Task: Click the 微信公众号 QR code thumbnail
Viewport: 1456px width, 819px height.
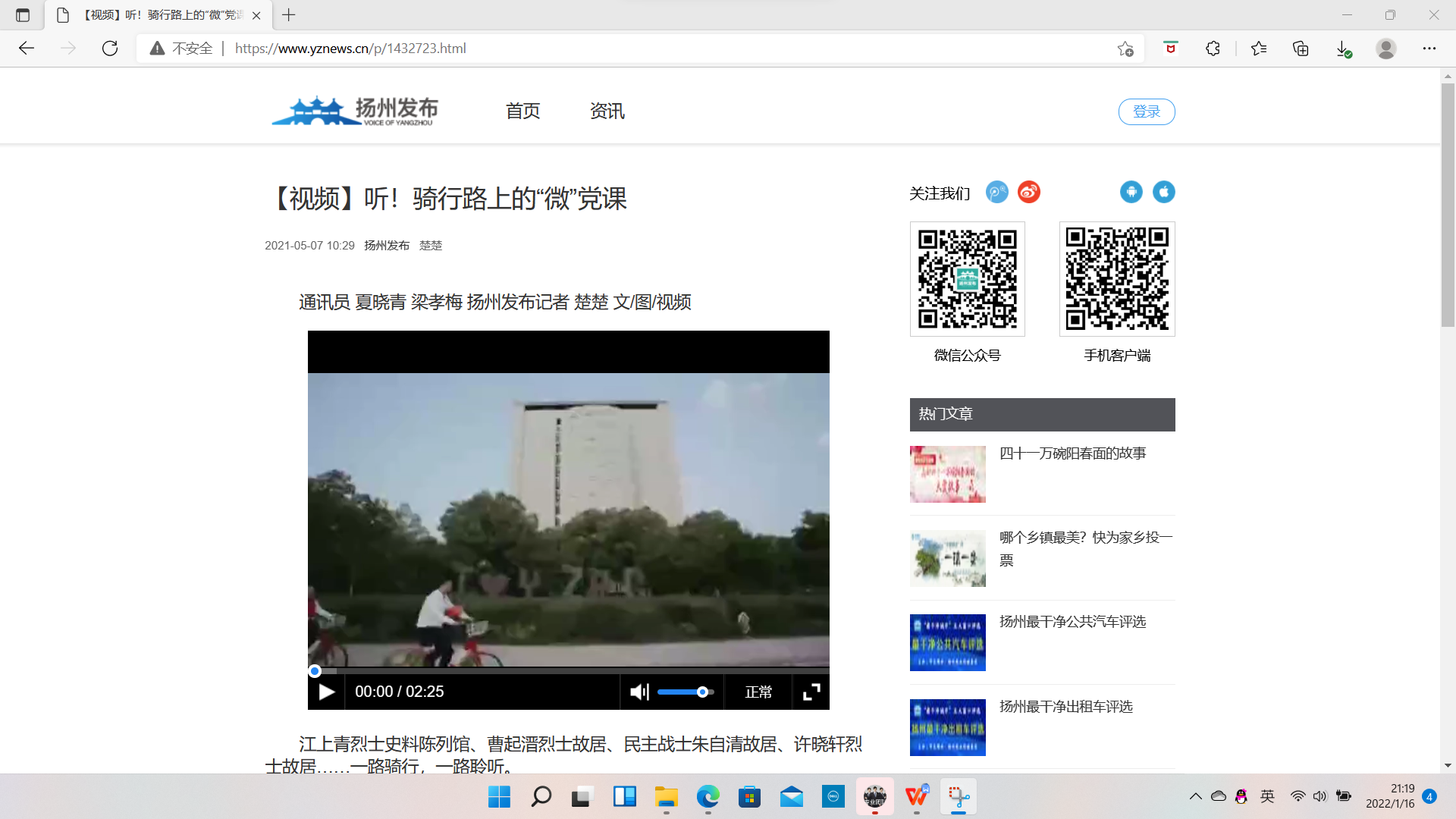Action: click(967, 278)
